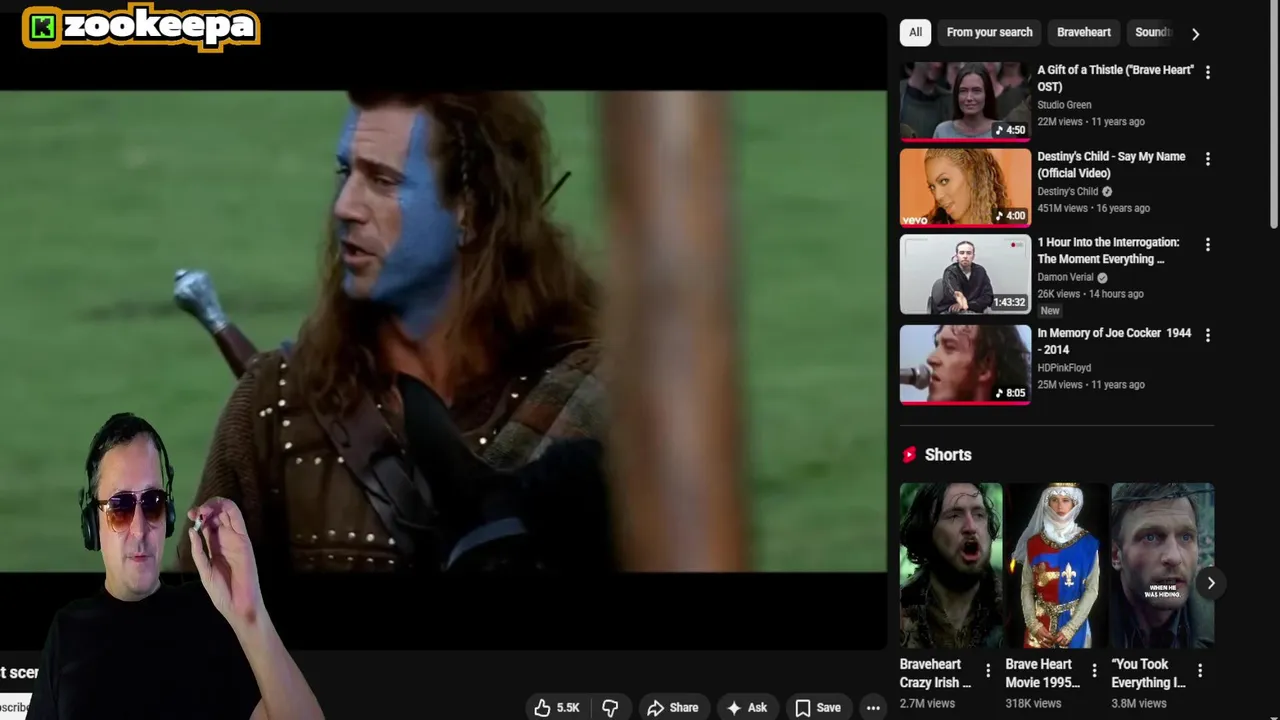The width and height of the screenshot is (1280, 720).
Task: Open options menu for A Gift of a Thistle
Action: 1207,72
